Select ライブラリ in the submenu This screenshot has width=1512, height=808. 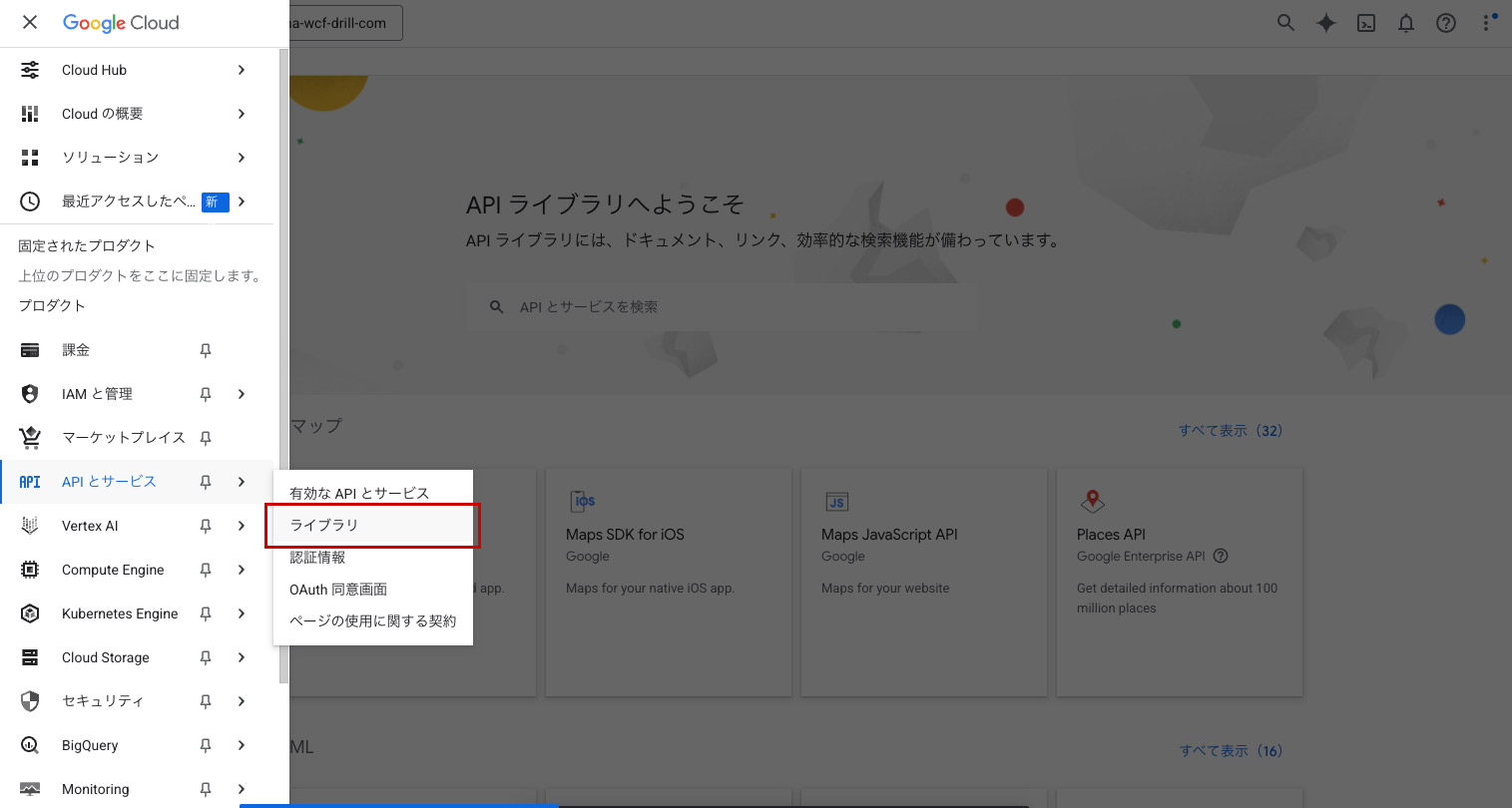(x=373, y=525)
